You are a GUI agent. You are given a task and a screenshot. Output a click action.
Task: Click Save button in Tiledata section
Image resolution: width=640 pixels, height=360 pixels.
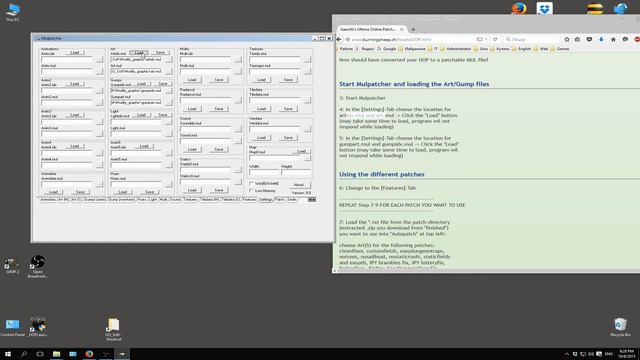pos(288,109)
